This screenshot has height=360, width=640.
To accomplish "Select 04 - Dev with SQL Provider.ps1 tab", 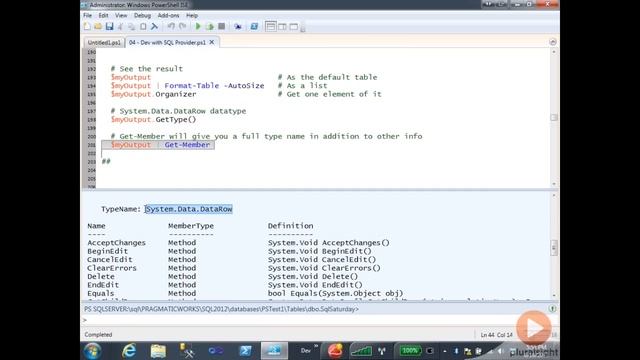I will 167,42.
